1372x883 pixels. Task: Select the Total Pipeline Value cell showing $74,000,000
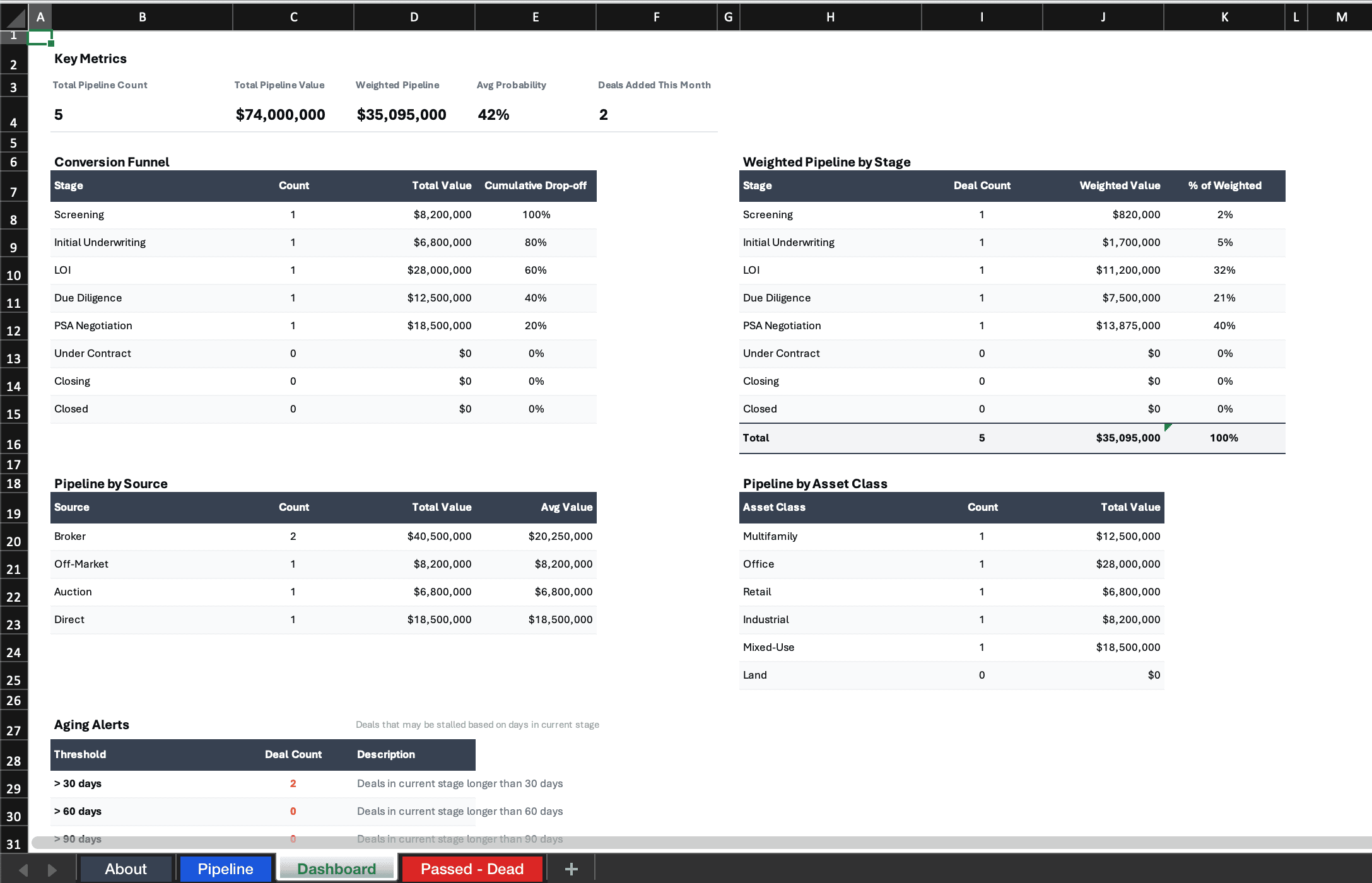[280, 114]
